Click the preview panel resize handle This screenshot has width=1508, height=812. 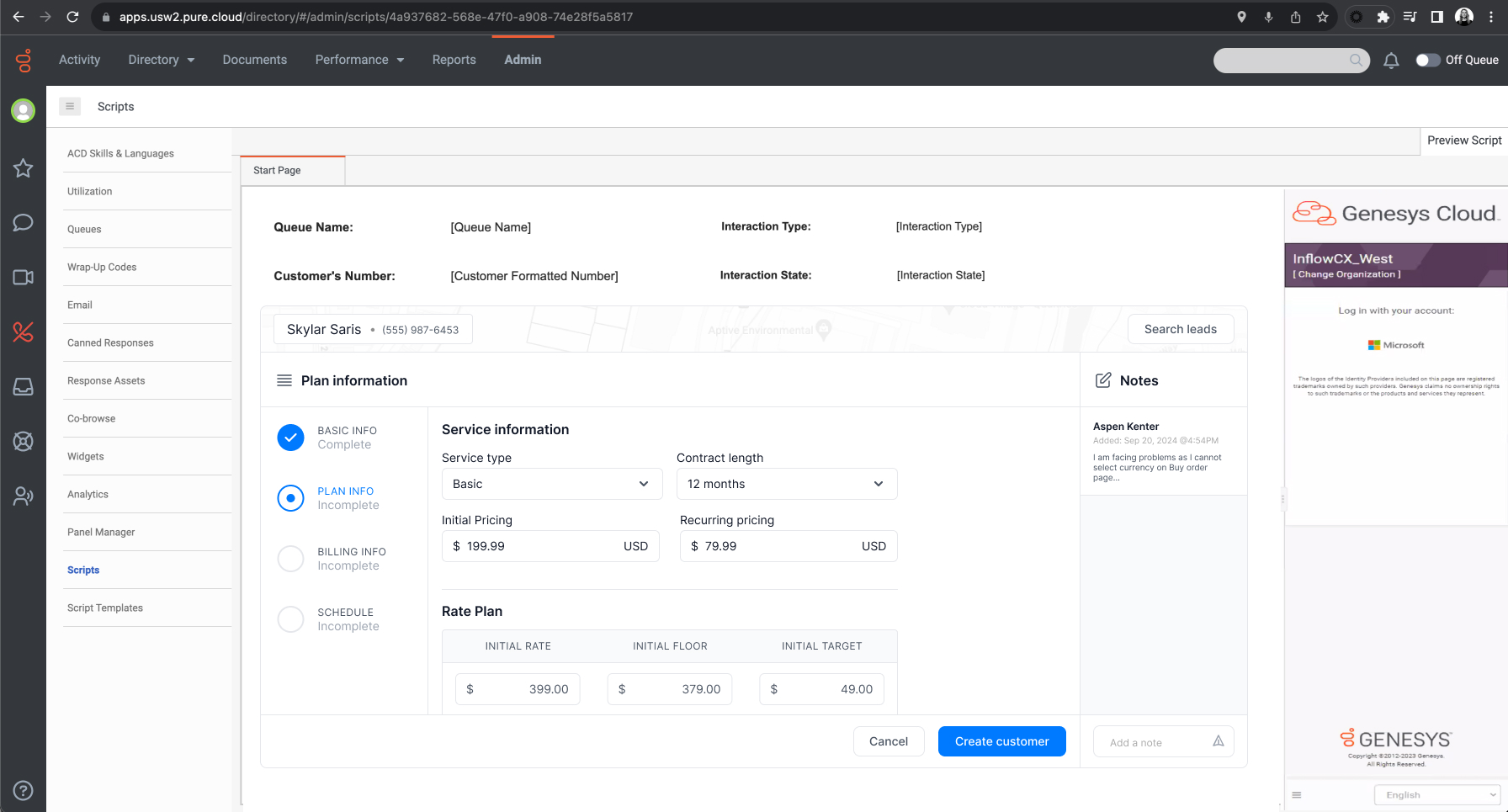click(1282, 499)
